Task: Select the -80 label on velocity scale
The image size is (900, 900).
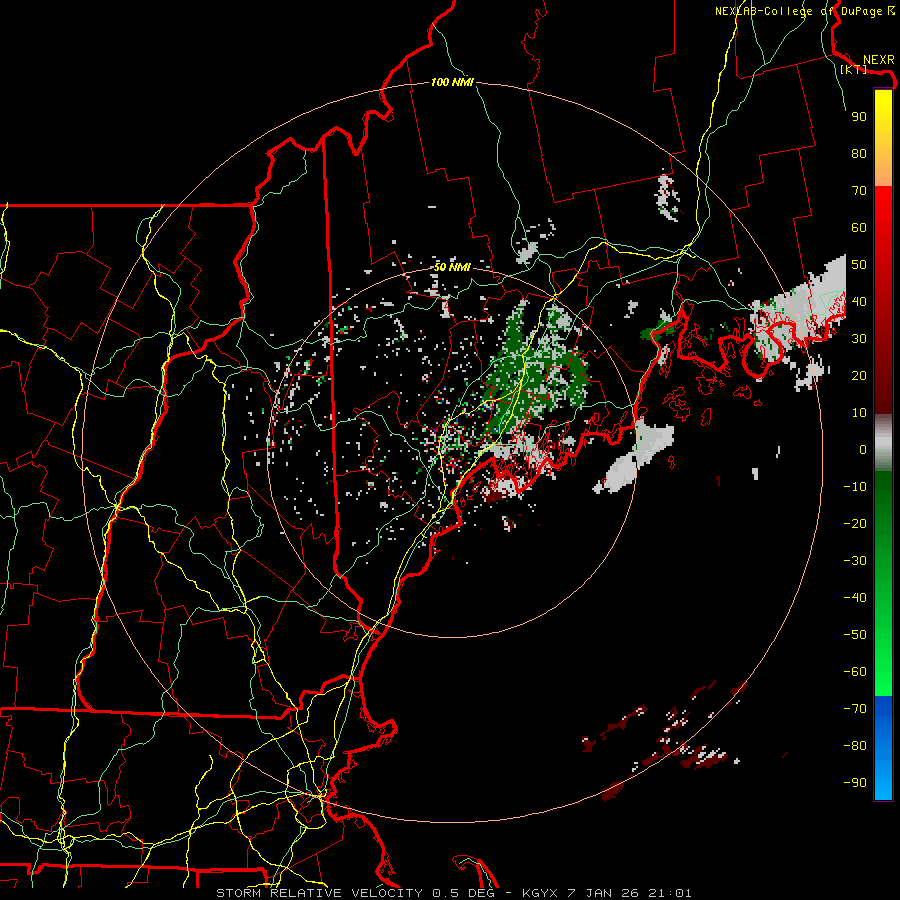Action: click(x=855, y=746)
